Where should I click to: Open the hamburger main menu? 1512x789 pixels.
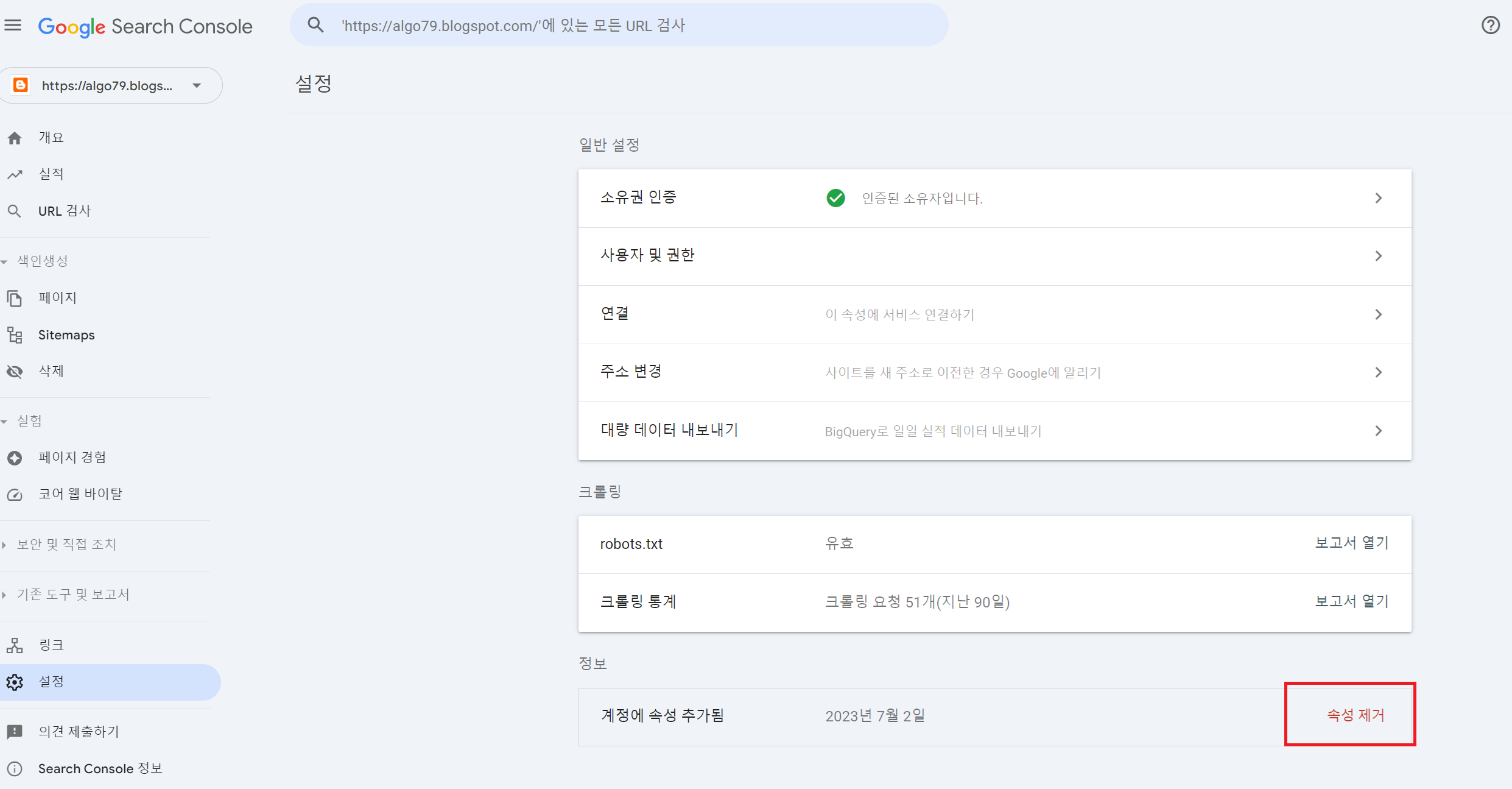[x=13, y=26]
